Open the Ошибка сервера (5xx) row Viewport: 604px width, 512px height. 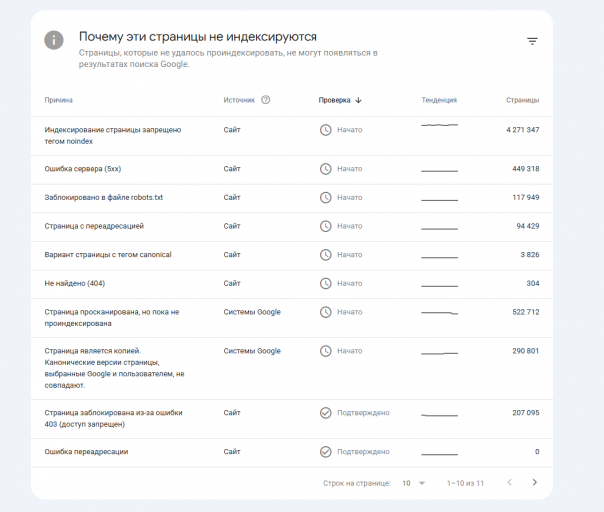(x=292, y=170)
